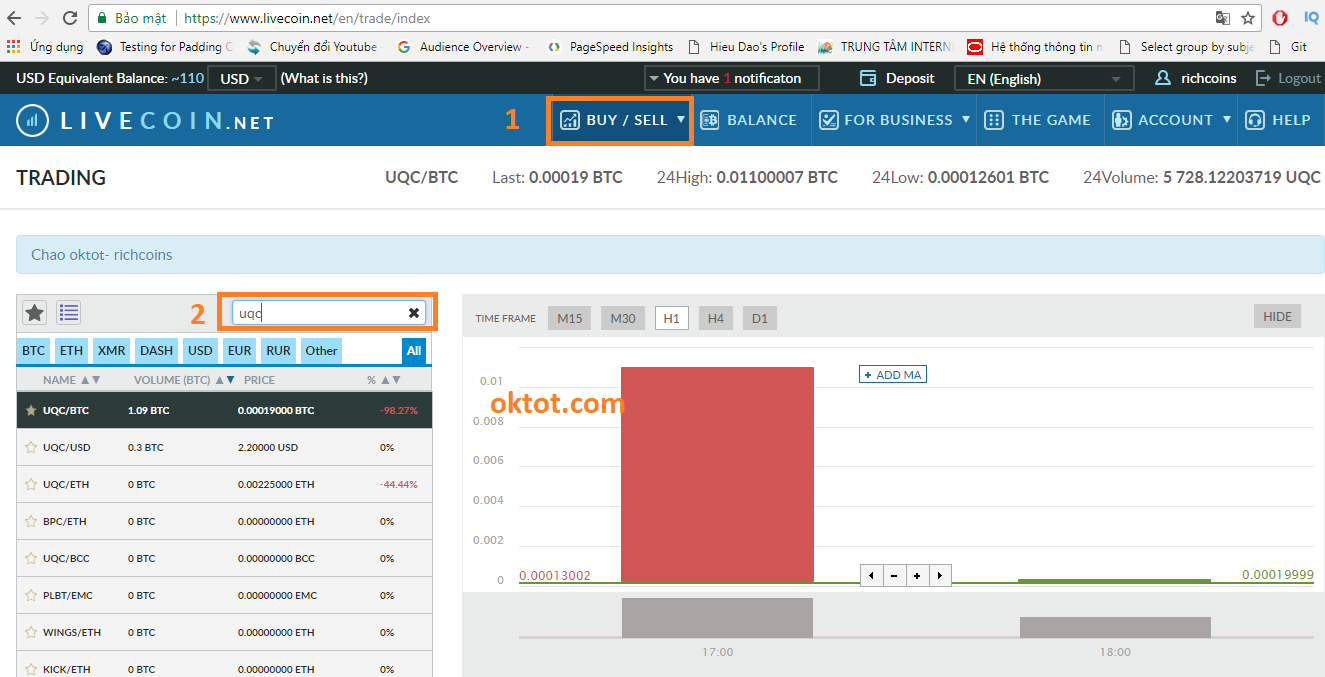Bookmark this page with star icon
The width and height of the screenshot is (1325, 677).
tap(1248, 18)
